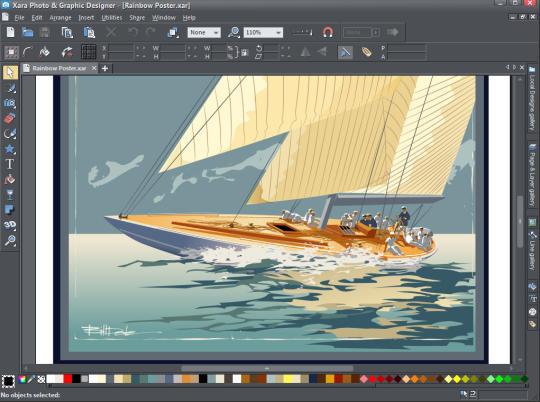
Task: Open the Colour gallery wheel icon
Action: pos(532,312)
